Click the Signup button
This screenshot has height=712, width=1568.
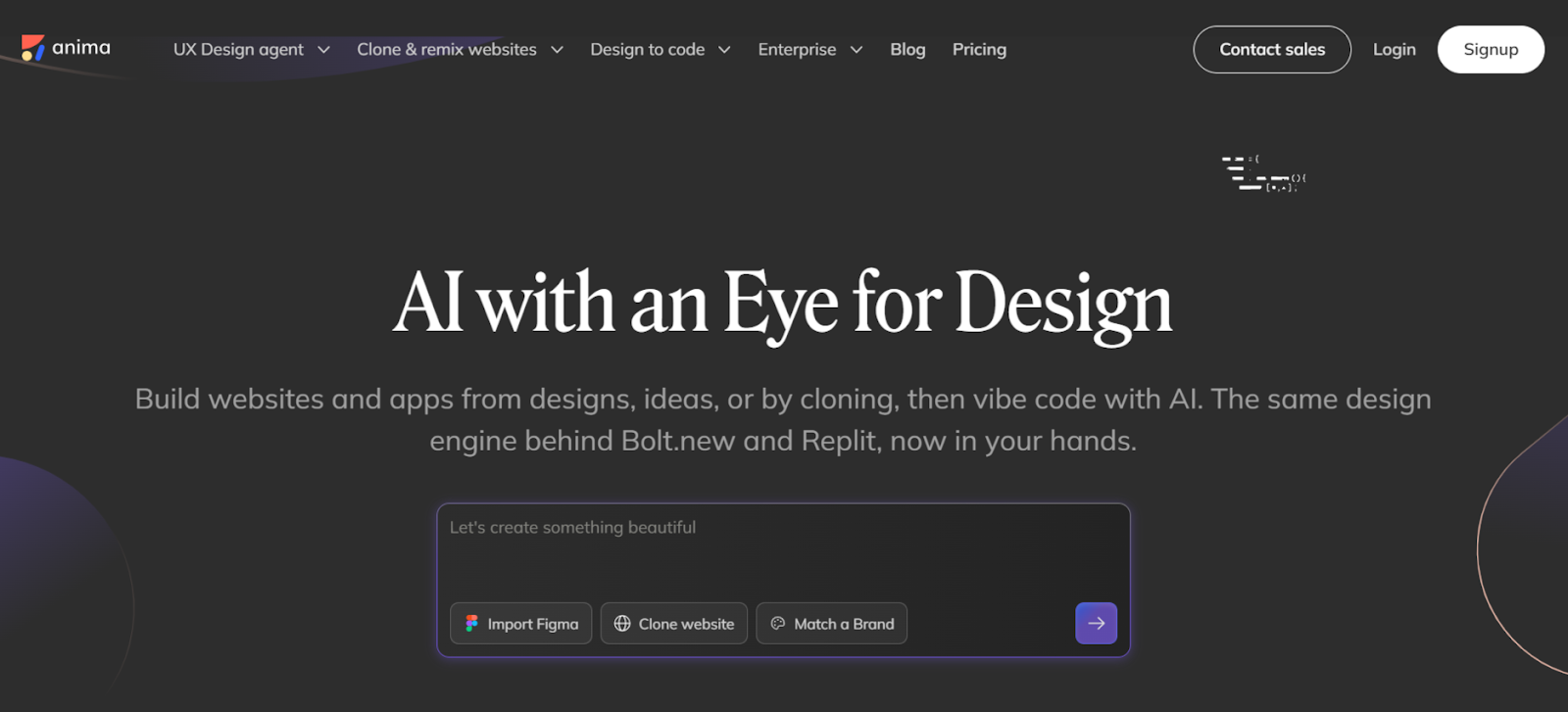coord(1491,49)
